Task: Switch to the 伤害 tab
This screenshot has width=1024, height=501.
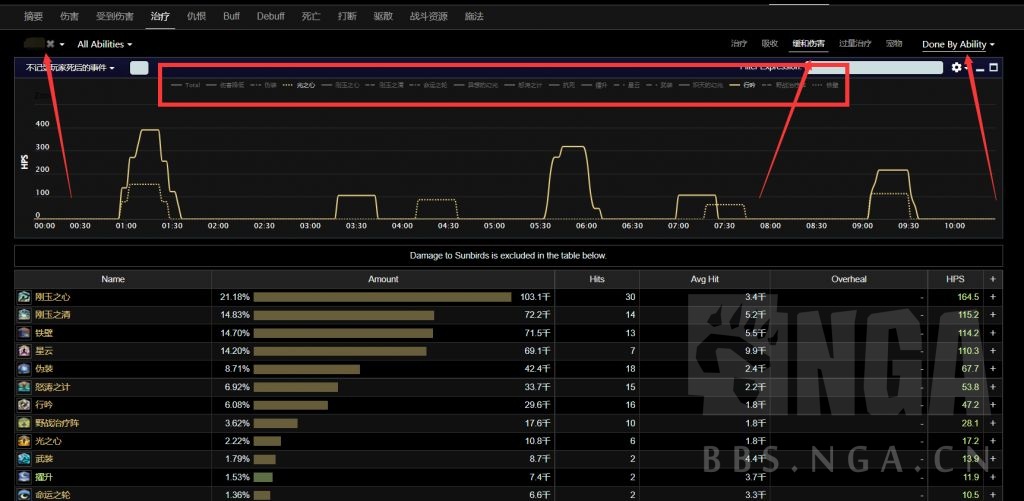Action: tap(69, 17)
